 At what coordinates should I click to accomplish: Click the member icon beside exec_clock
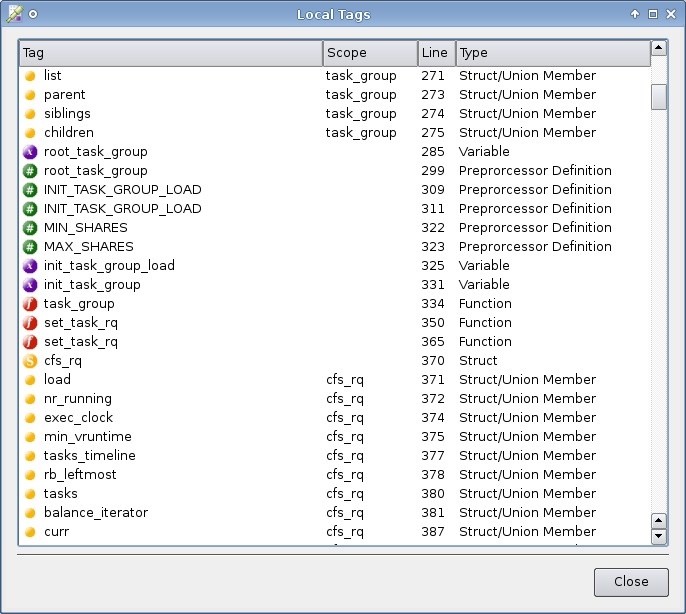30,418
